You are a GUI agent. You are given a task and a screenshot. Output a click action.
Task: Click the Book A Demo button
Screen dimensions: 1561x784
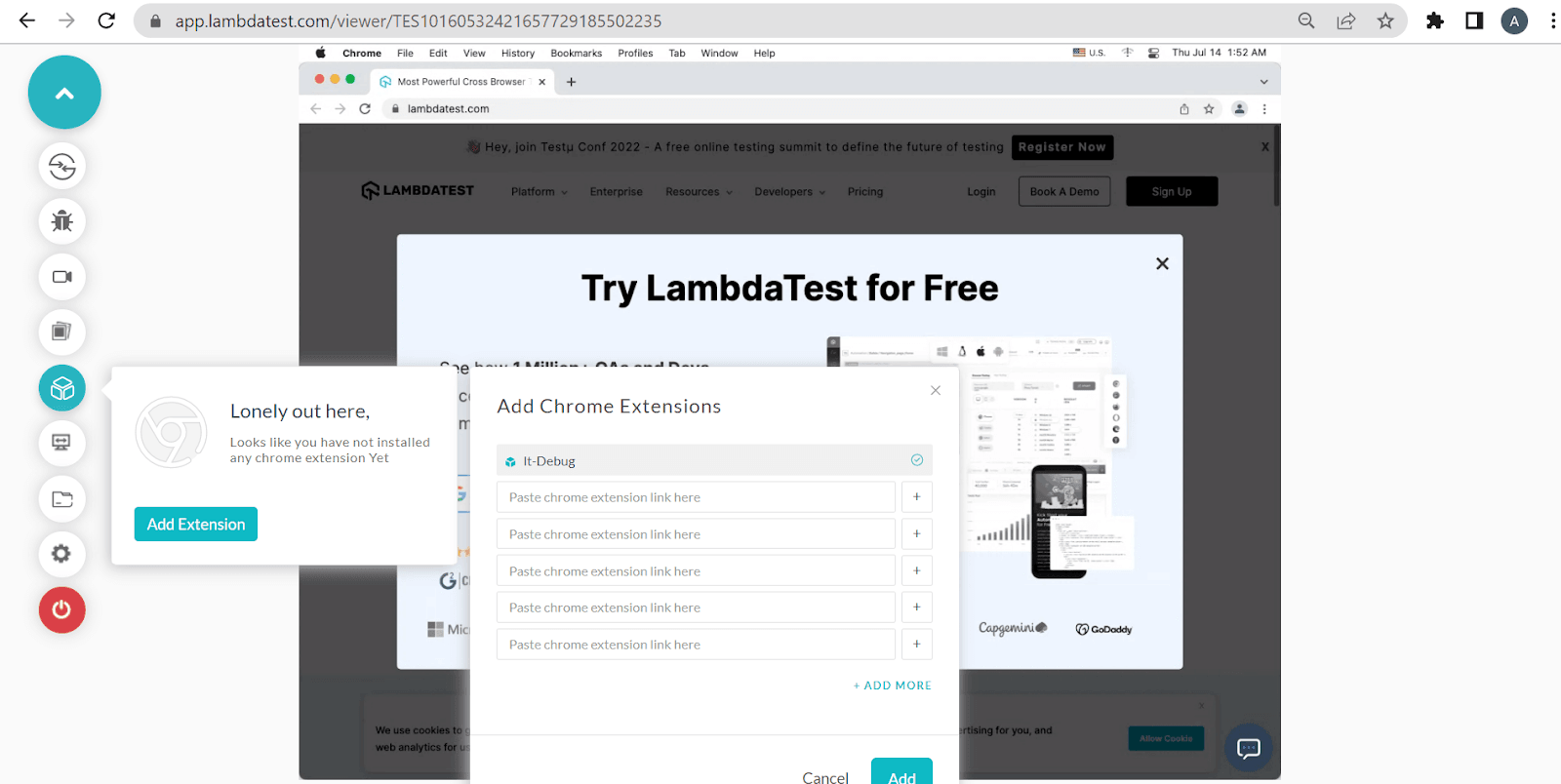(x=1064, y=192)
